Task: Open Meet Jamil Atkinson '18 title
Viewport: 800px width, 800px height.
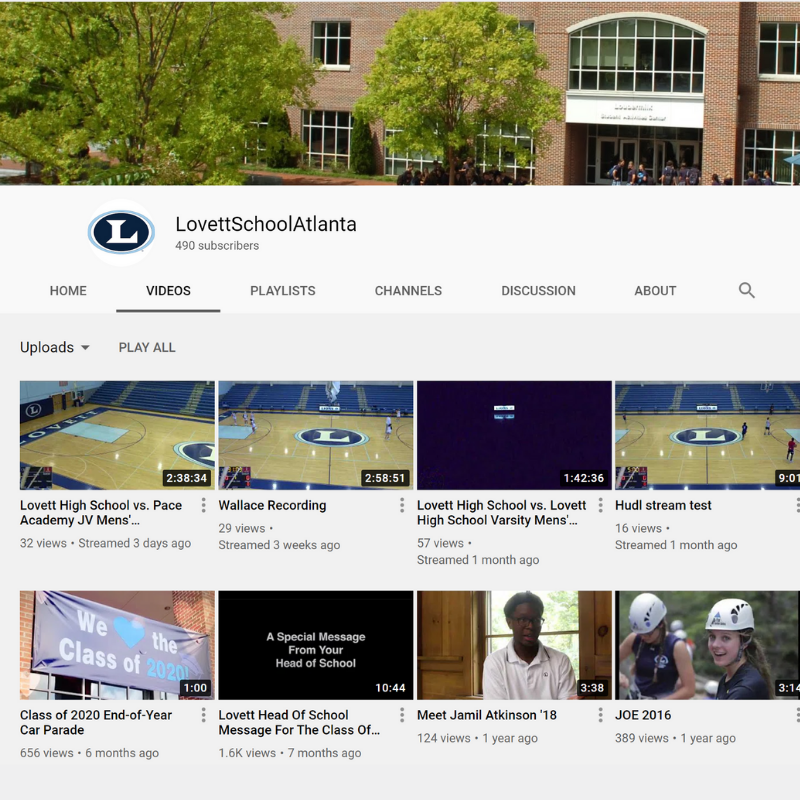Action: (487, 715)
